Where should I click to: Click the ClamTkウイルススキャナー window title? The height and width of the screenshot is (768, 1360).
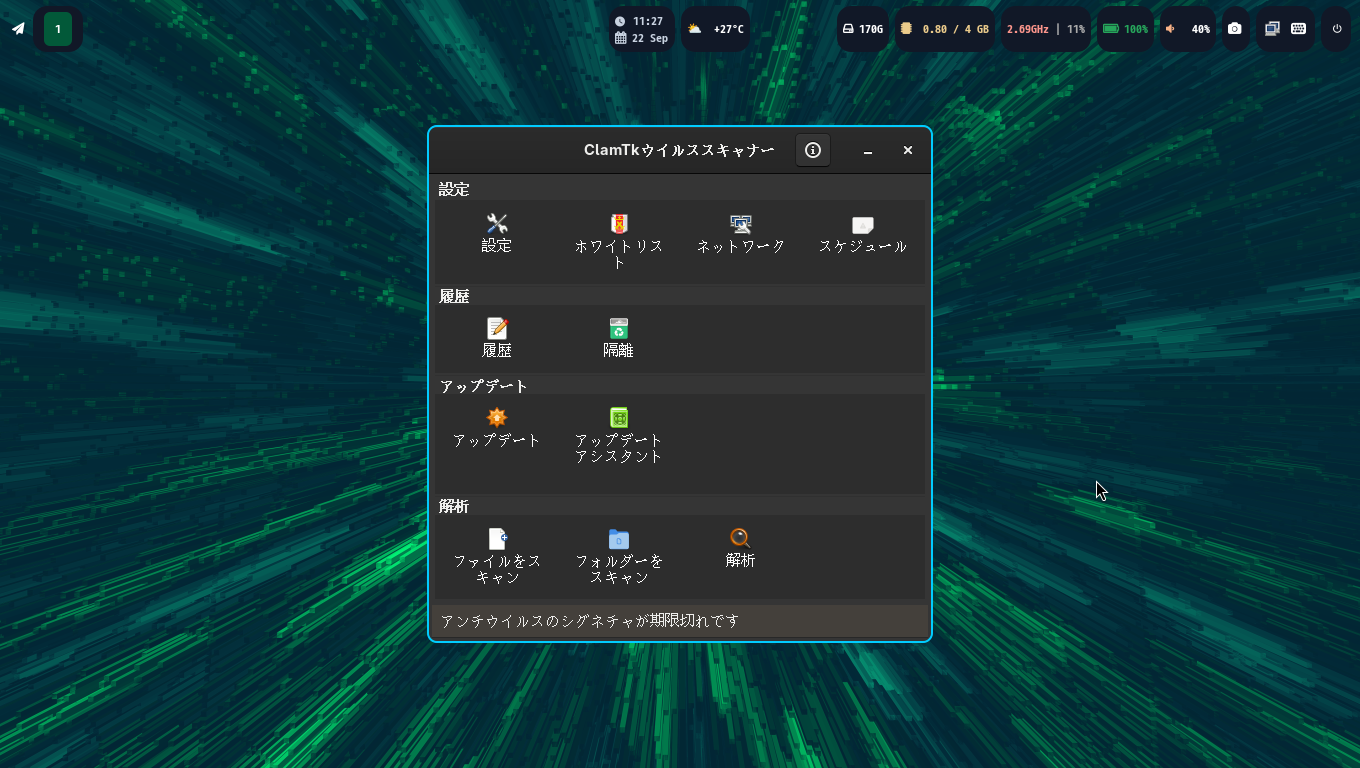coord(679,150)
